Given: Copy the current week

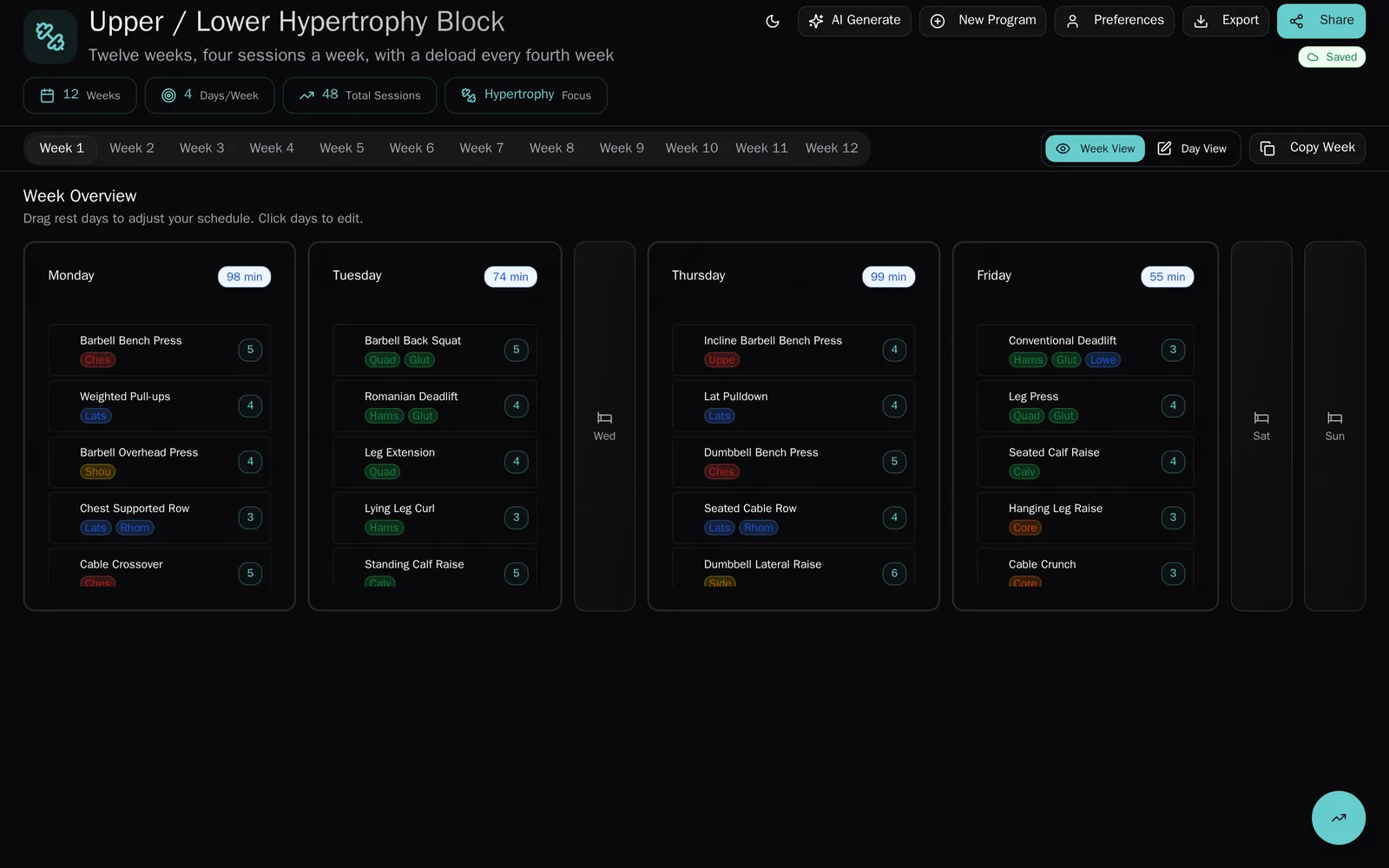Looking at the screenshot, I should 1307,148.
